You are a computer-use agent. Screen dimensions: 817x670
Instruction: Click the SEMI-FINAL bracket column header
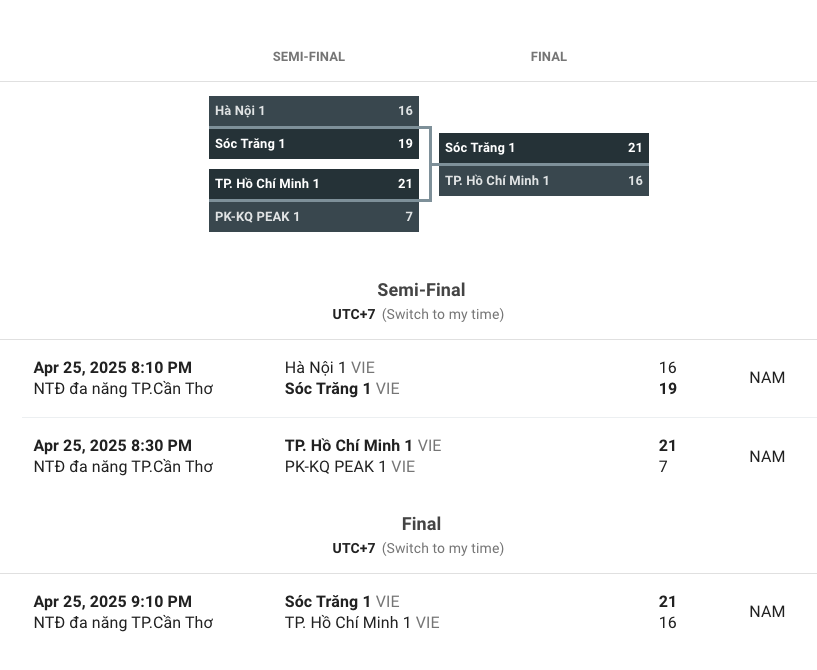(308, 57)
